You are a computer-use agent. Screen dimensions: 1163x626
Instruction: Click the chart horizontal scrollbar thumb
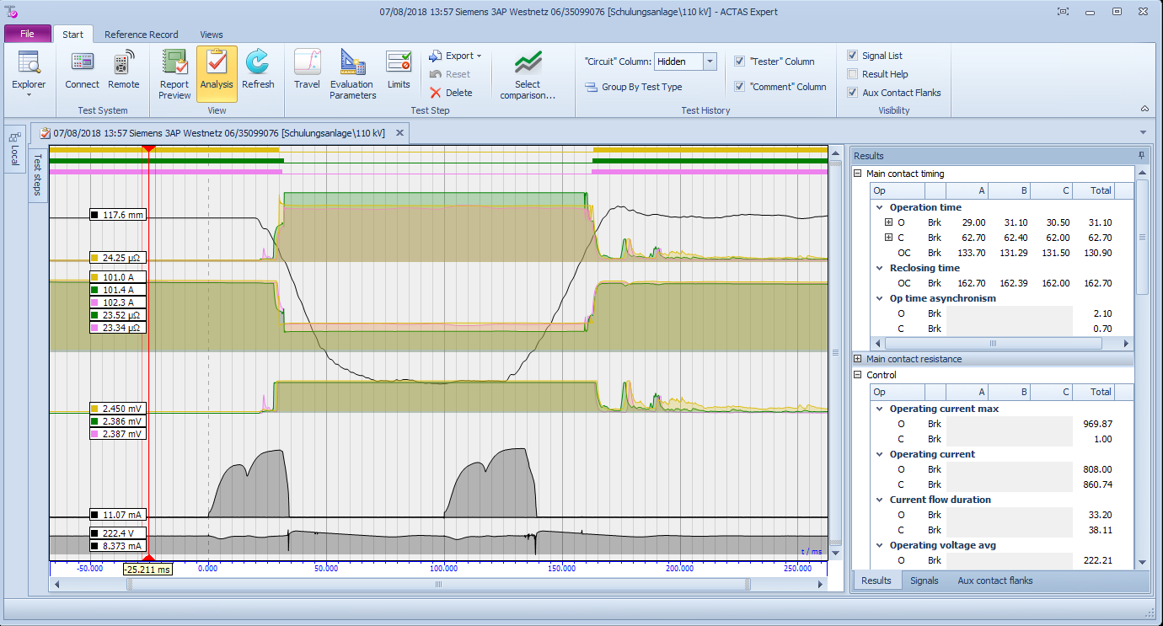[438, 584]
